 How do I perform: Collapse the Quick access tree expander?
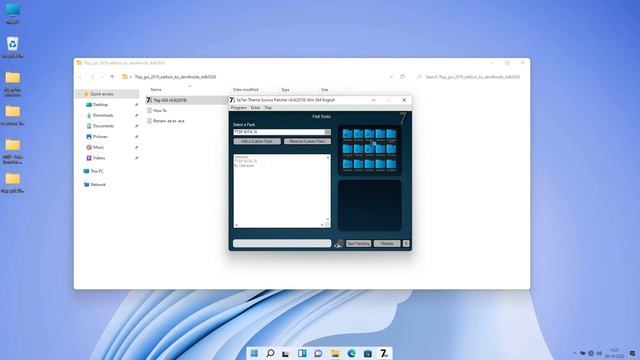click(x=79, y=94)
